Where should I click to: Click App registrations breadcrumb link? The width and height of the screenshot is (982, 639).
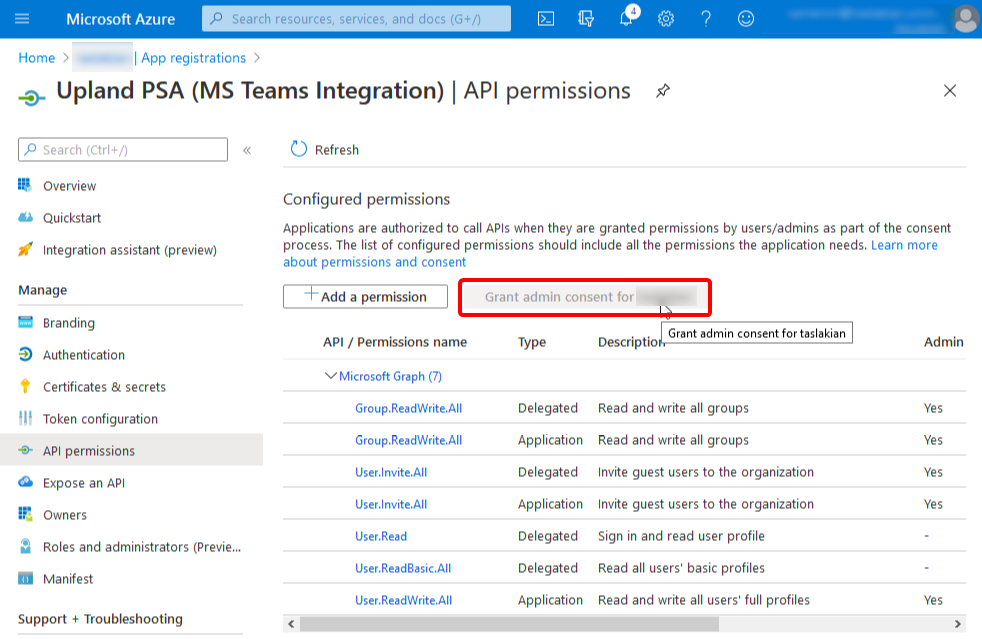[193, 58]
